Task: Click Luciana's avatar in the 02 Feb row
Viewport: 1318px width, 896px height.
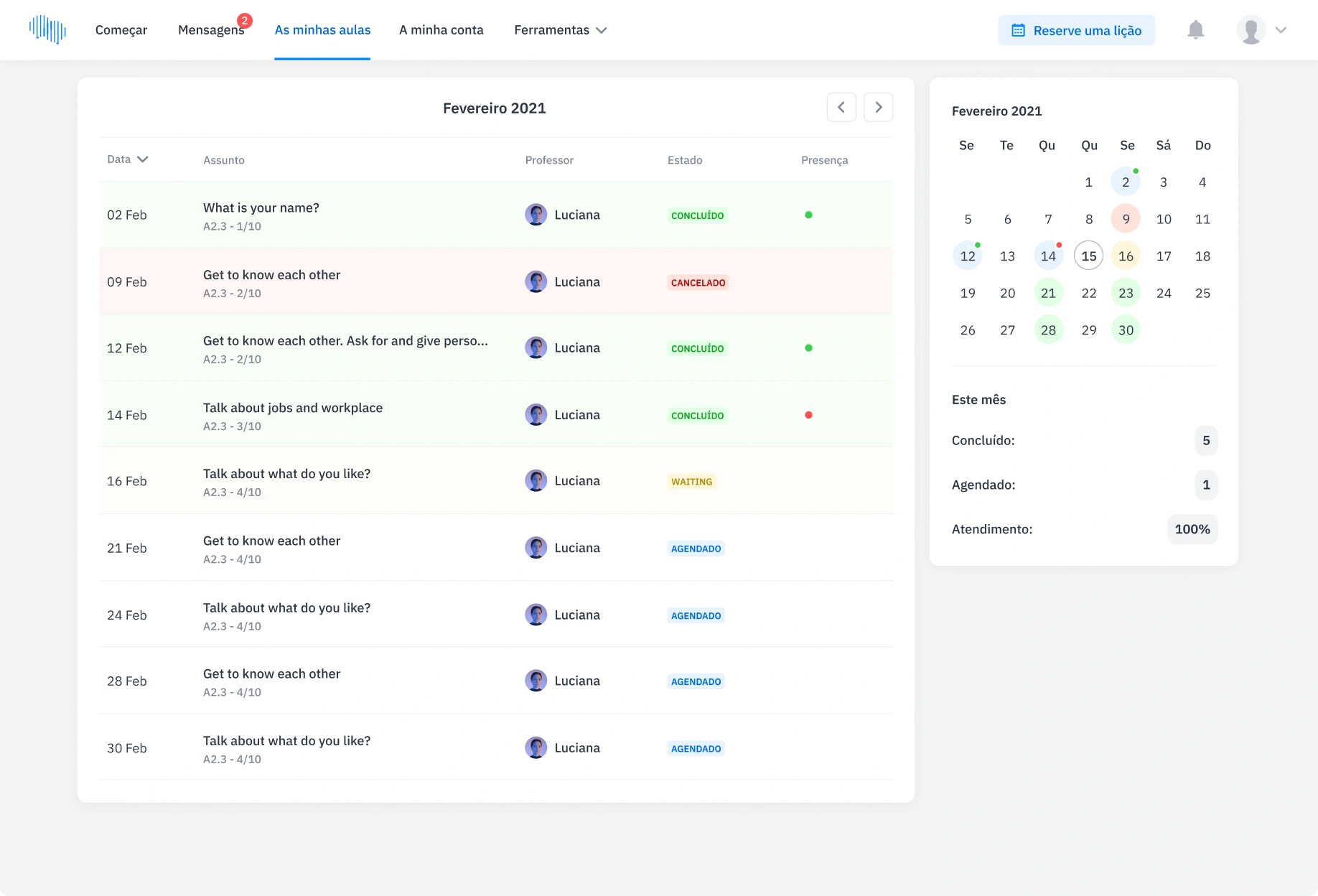Action: tap(536, 215)
